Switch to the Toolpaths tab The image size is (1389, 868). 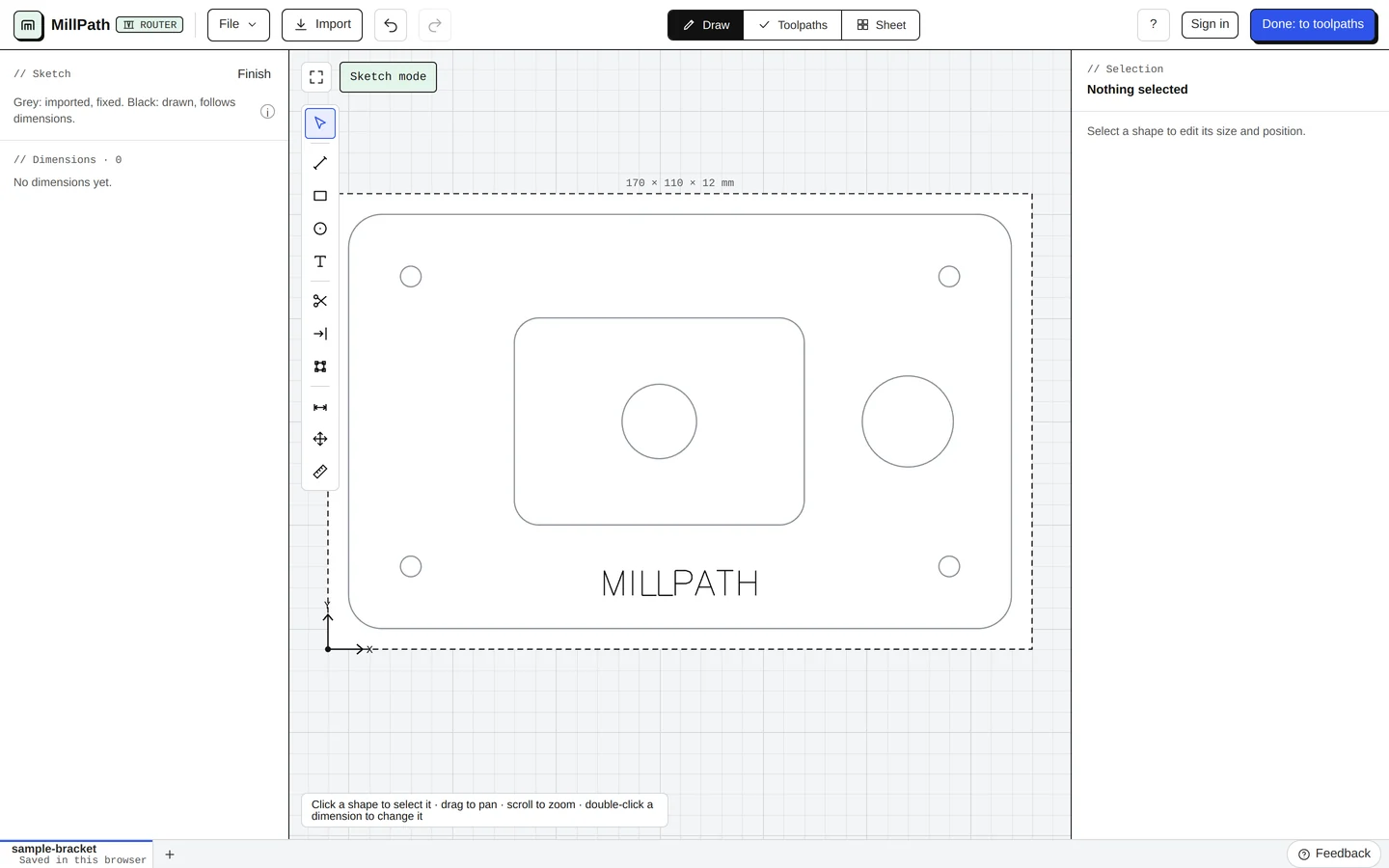793,25
